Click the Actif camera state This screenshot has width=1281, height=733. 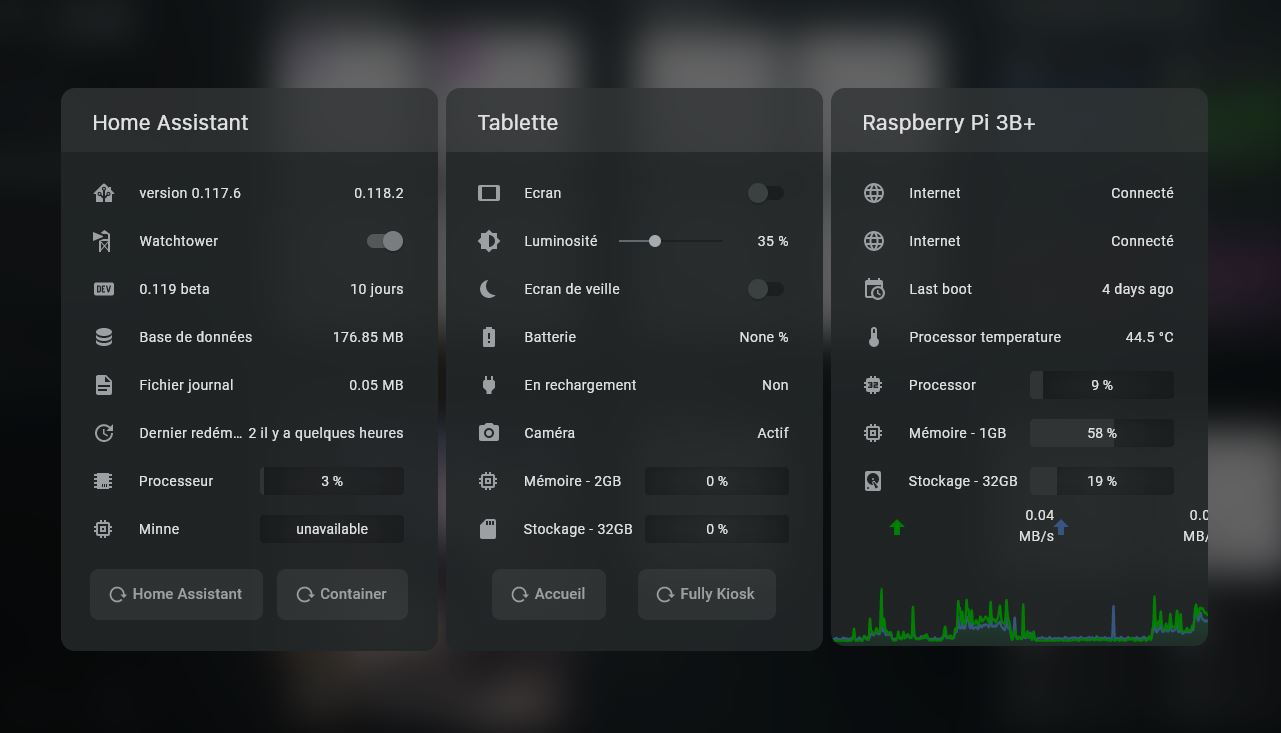tap(773, 433)
